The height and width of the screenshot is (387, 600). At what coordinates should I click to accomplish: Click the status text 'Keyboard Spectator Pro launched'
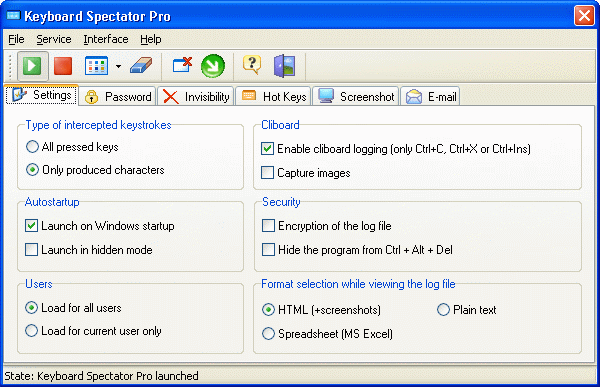click(118, 376)
